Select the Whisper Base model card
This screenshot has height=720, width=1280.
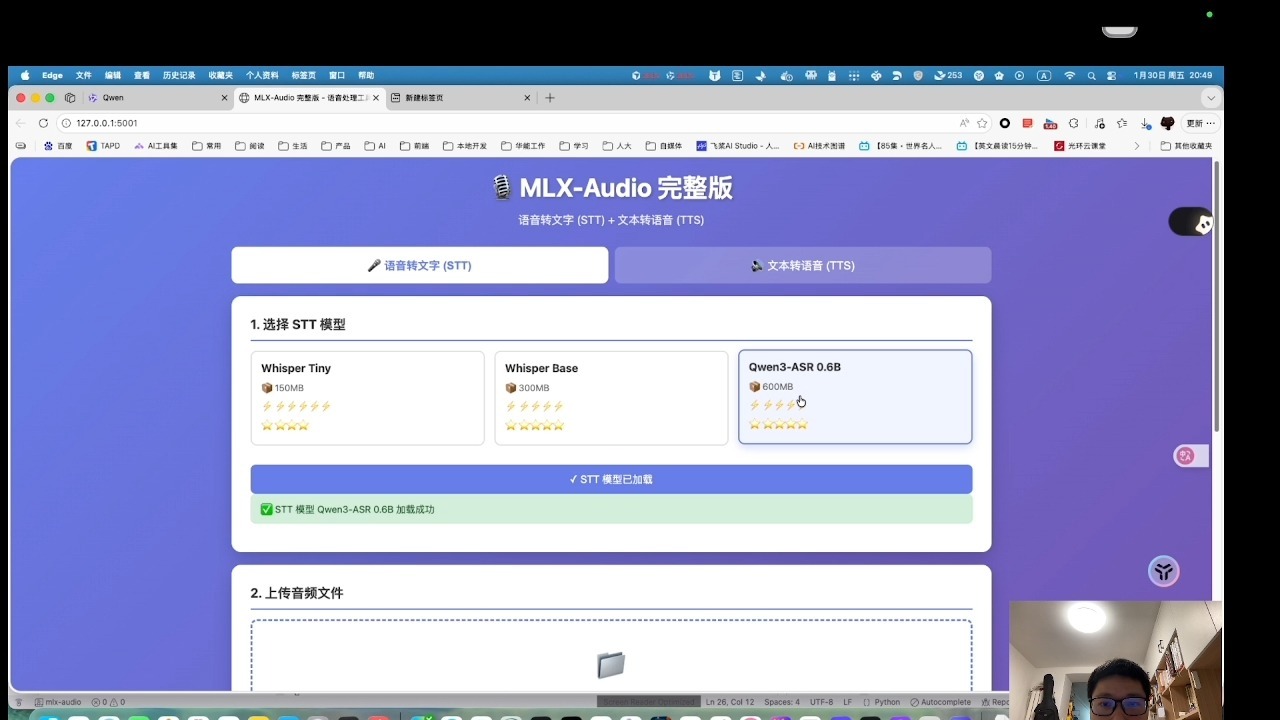pyautogui.click(x=611, y=398)
